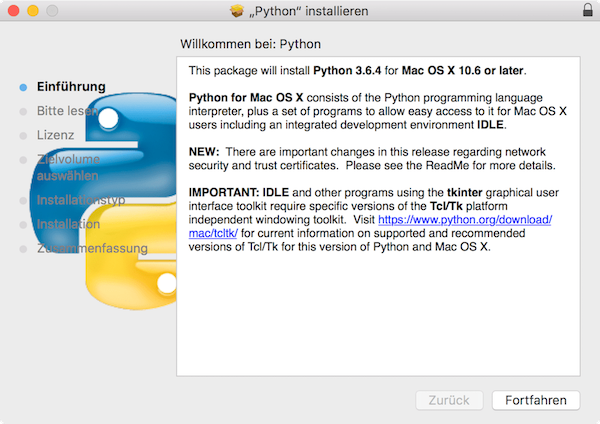The height and width of the screenshot is (424, 600).
Task: Select the Zusammenfassung step
Action: click(x=92, y=248)
